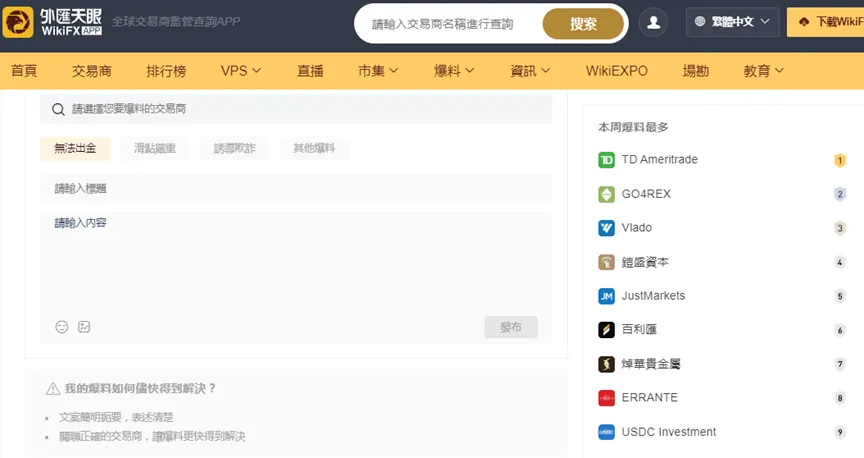Open the USDC Investment broker link

[x=669, y=432]
